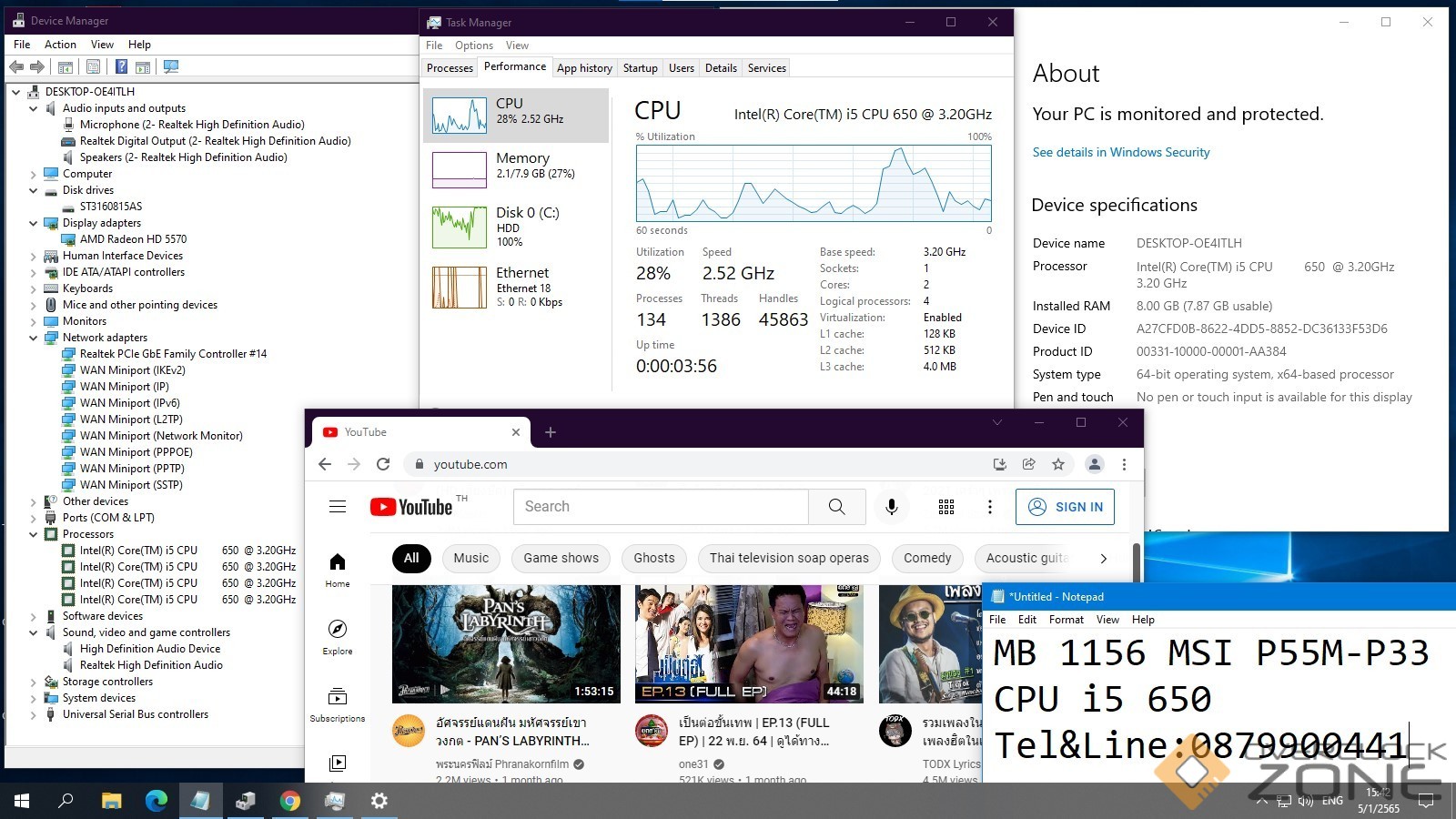Collapse the Network adapters tree node
The width and height of the screenshot is (1456, 819).
click(34, 338)
